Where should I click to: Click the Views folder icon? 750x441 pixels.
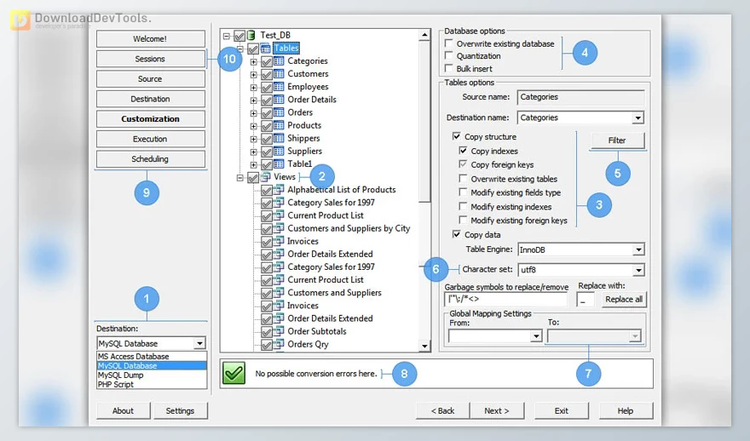[265, 177]
